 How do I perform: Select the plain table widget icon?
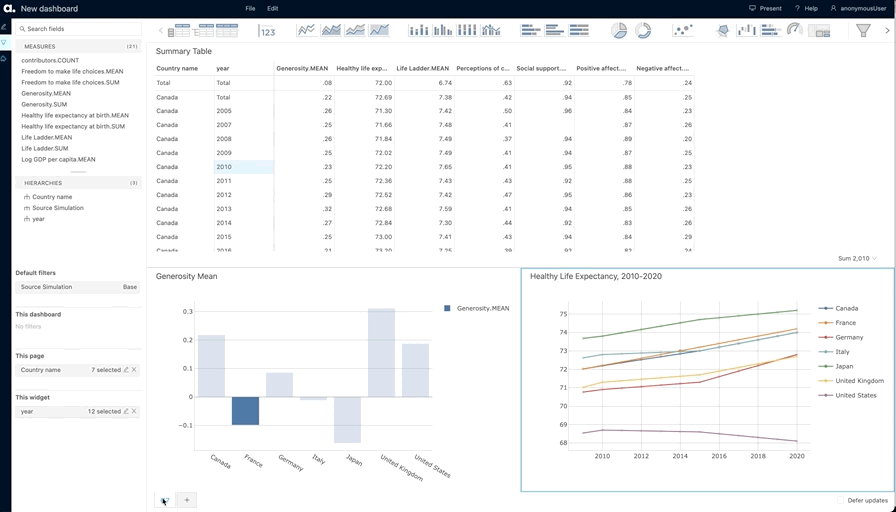[227, 30]
